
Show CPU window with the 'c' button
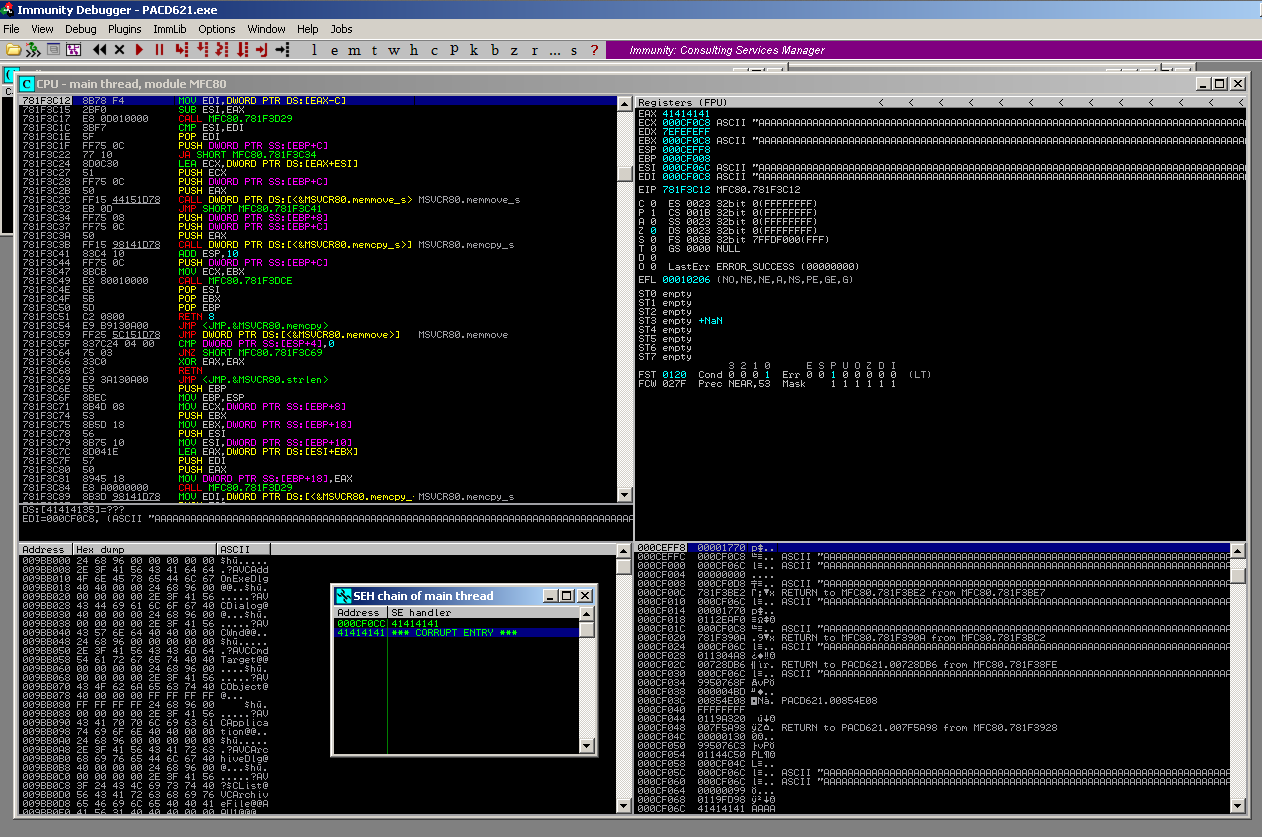point(434,49)
